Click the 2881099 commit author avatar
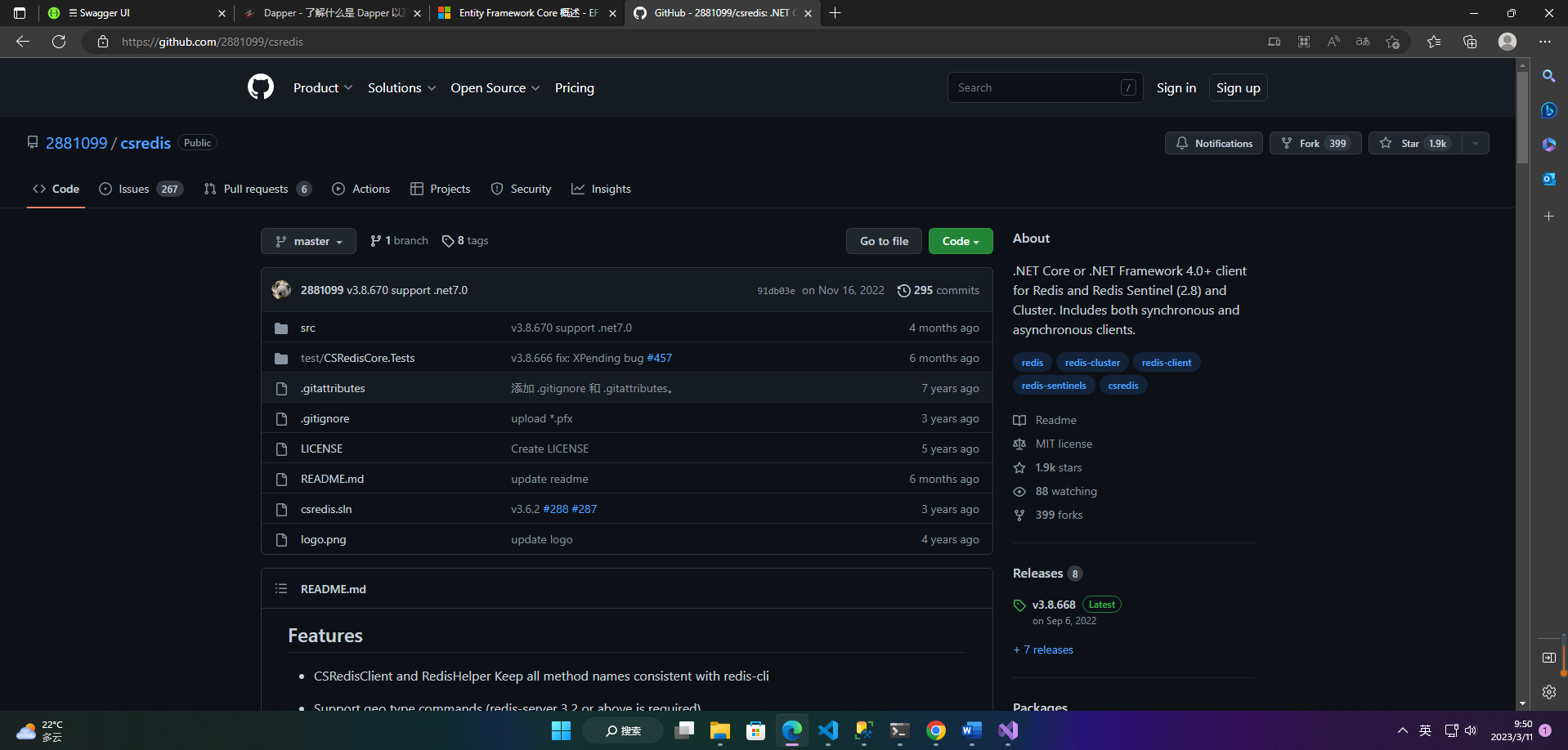This screenshot has height=750, width=1568. click(281, 290)
